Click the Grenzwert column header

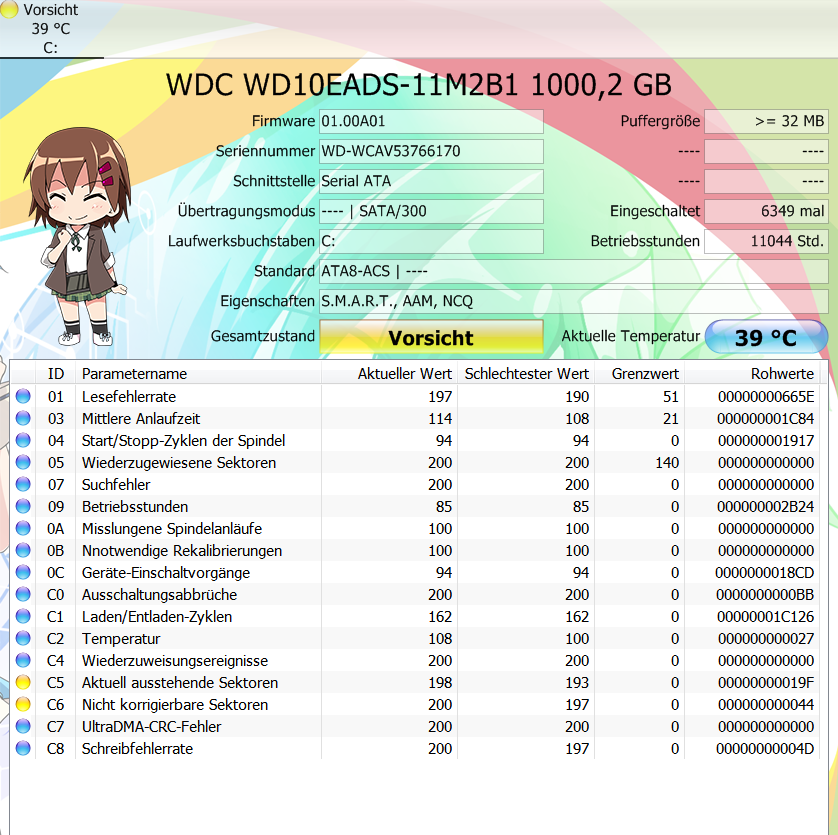(639, 374)
